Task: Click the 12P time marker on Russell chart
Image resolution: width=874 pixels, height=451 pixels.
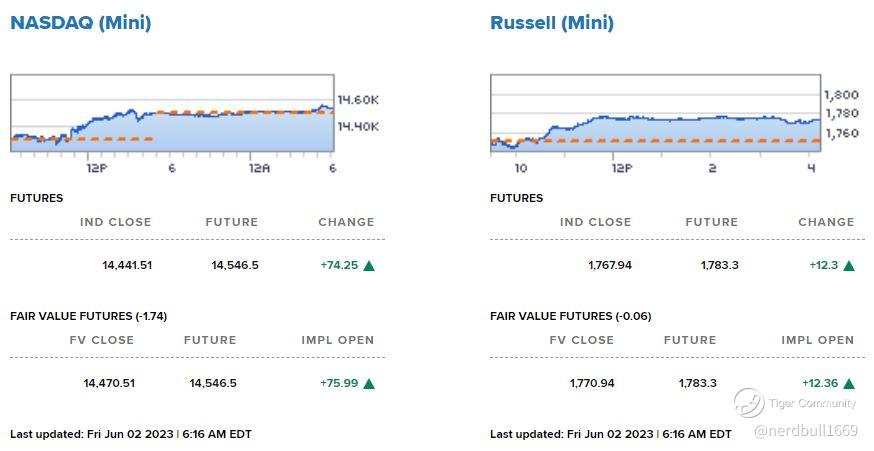Action: [622, 168]
